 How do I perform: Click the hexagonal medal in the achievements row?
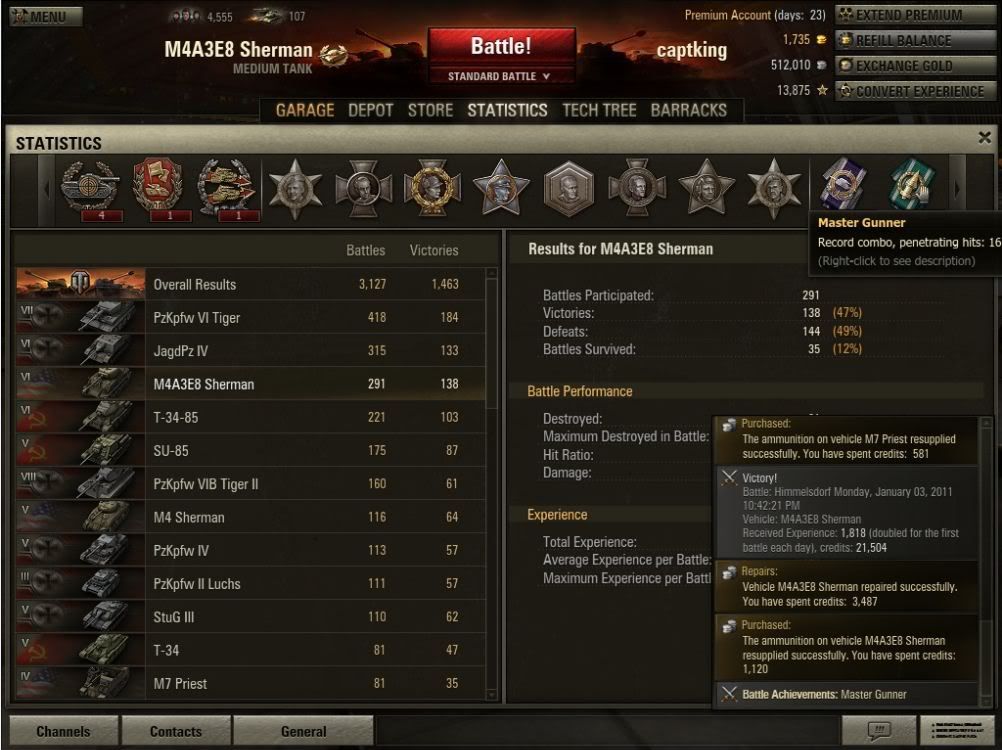pos(568,188)
